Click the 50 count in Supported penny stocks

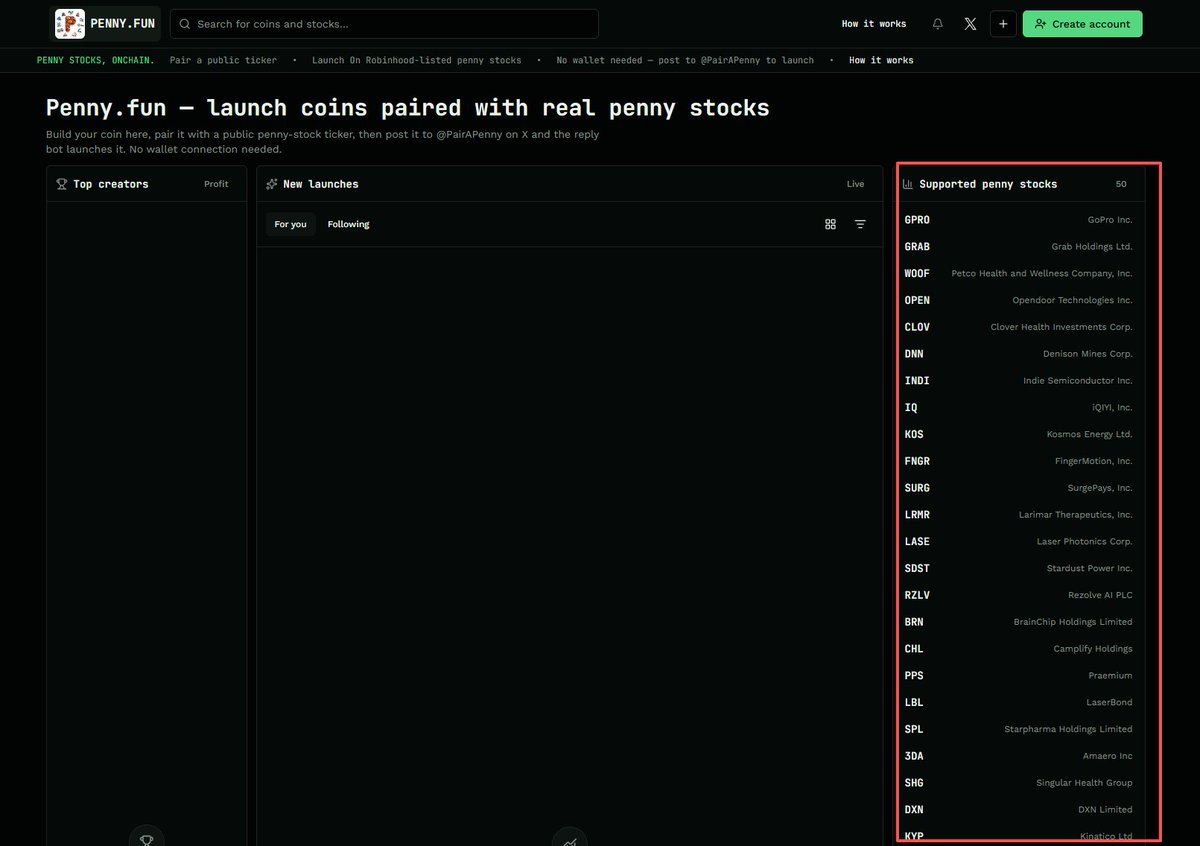pyautogui.click(x=1121, y=184)
